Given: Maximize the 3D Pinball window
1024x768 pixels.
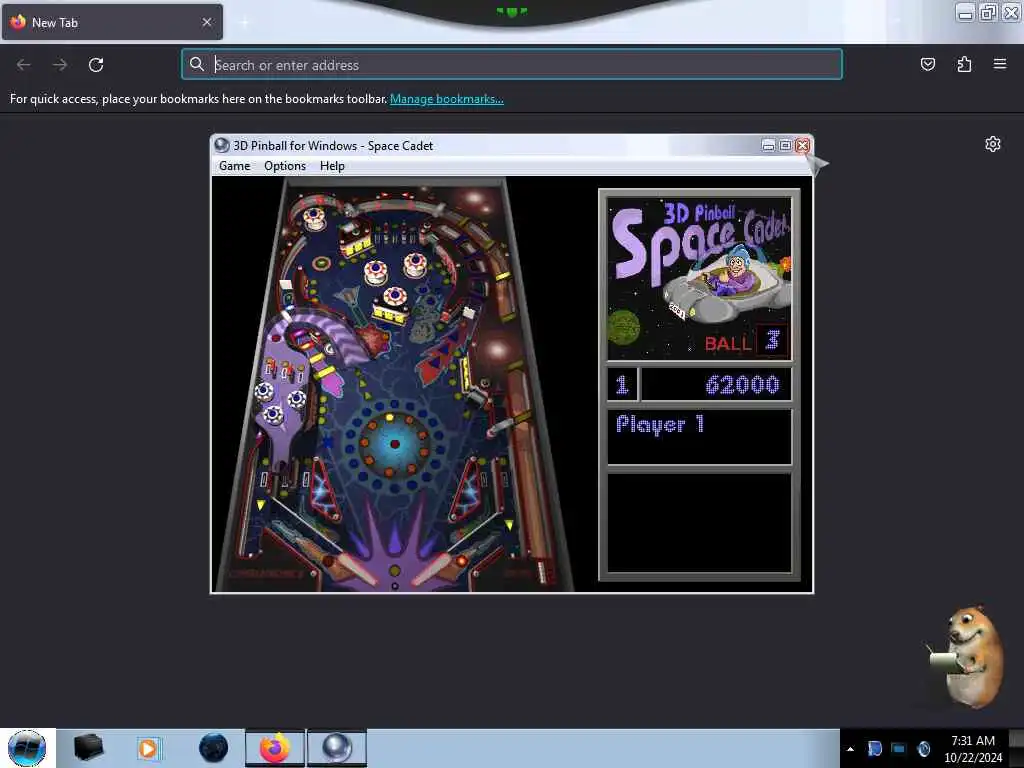Looking at the screenshot, I should pos(785,145).
